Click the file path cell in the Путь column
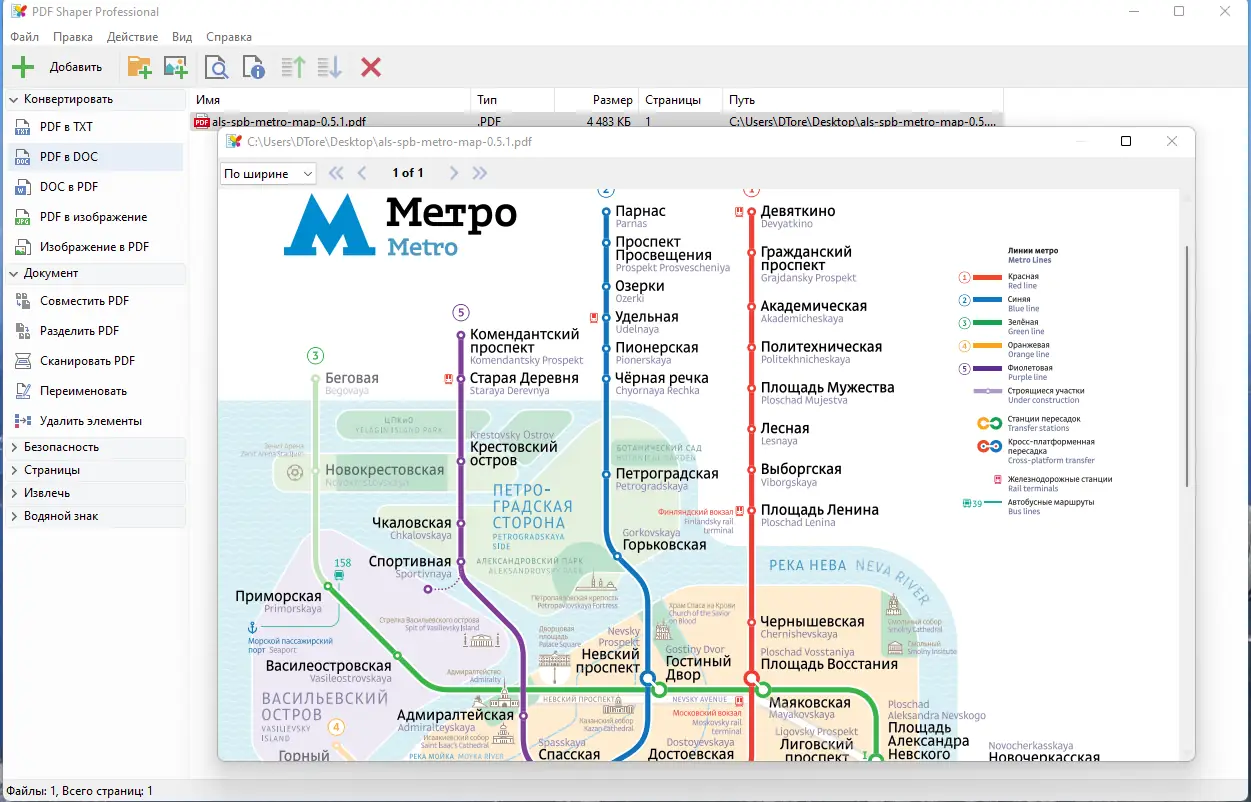The width and height of the screenshot is (1251, 802). point(862,122)
